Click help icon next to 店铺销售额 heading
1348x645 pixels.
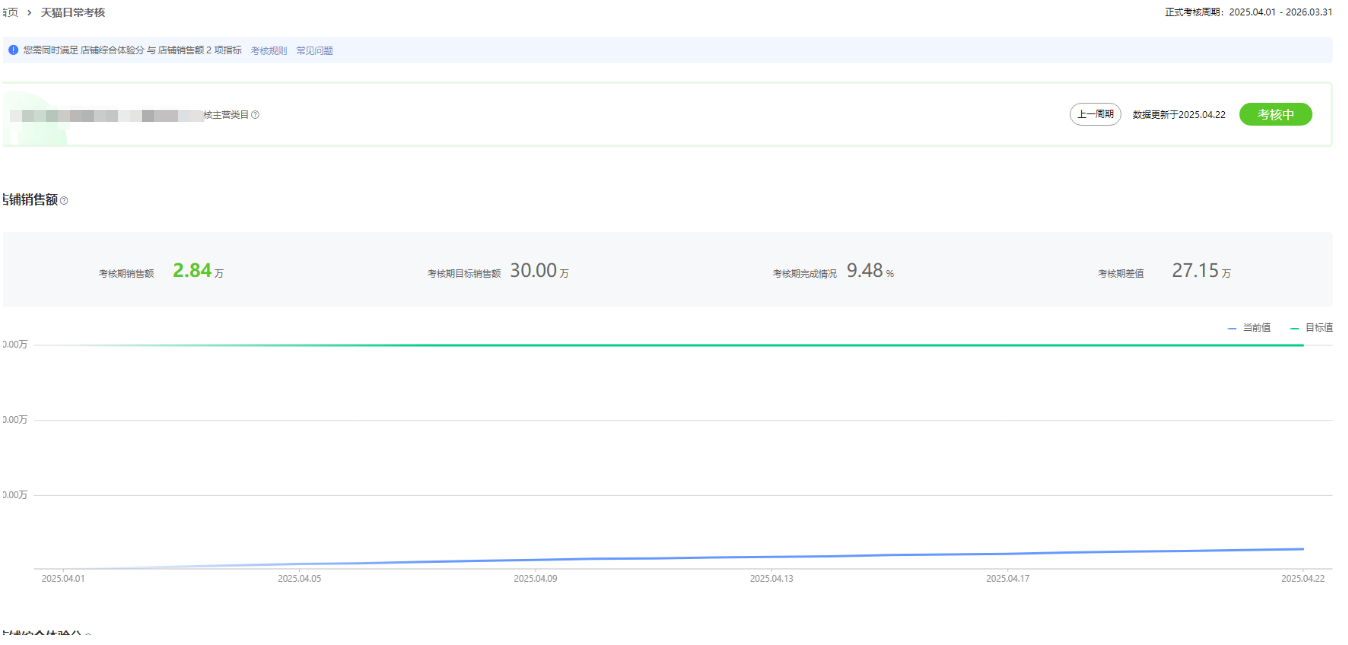pos(64,201)
